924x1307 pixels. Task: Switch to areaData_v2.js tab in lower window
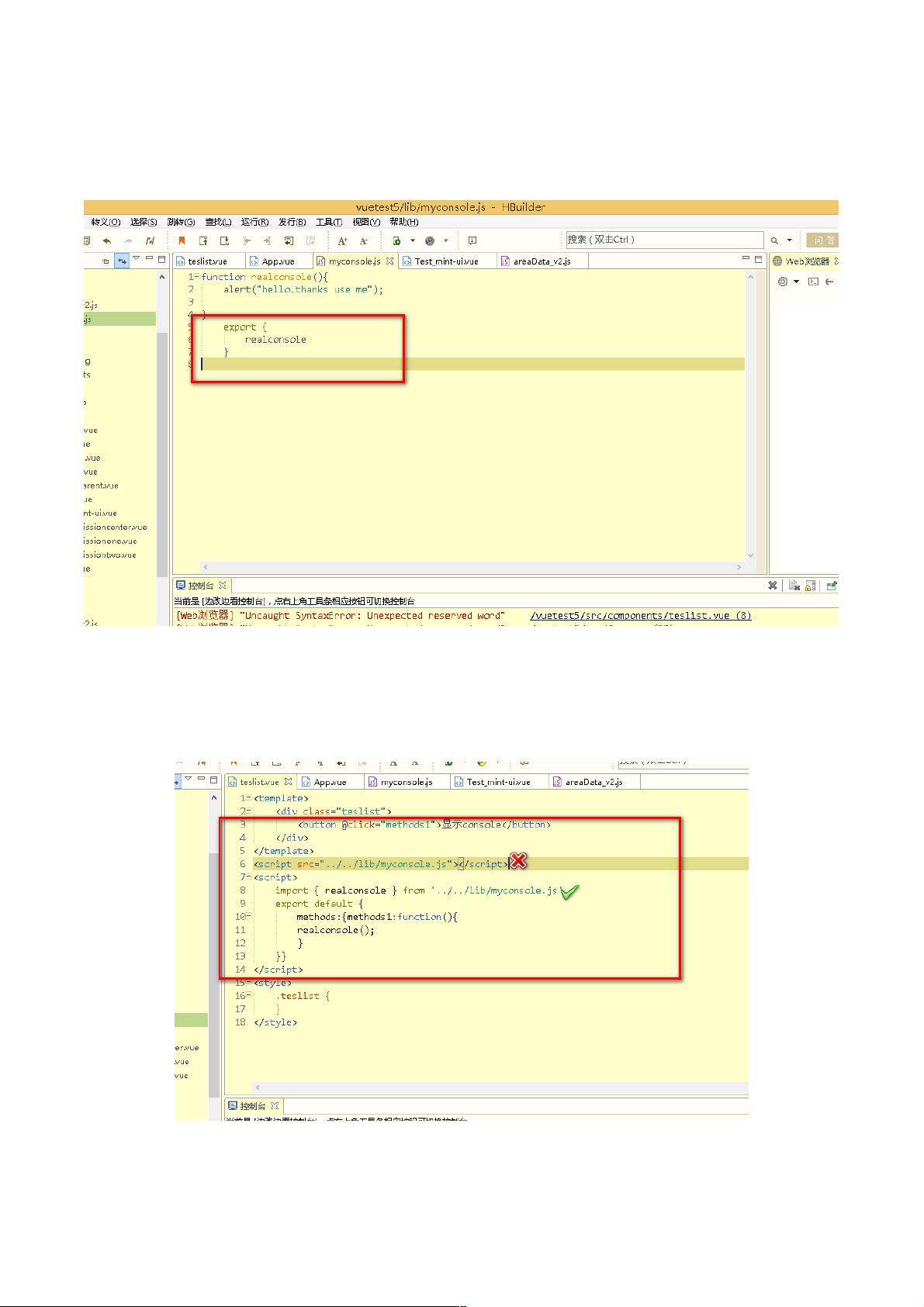(594, 783)
